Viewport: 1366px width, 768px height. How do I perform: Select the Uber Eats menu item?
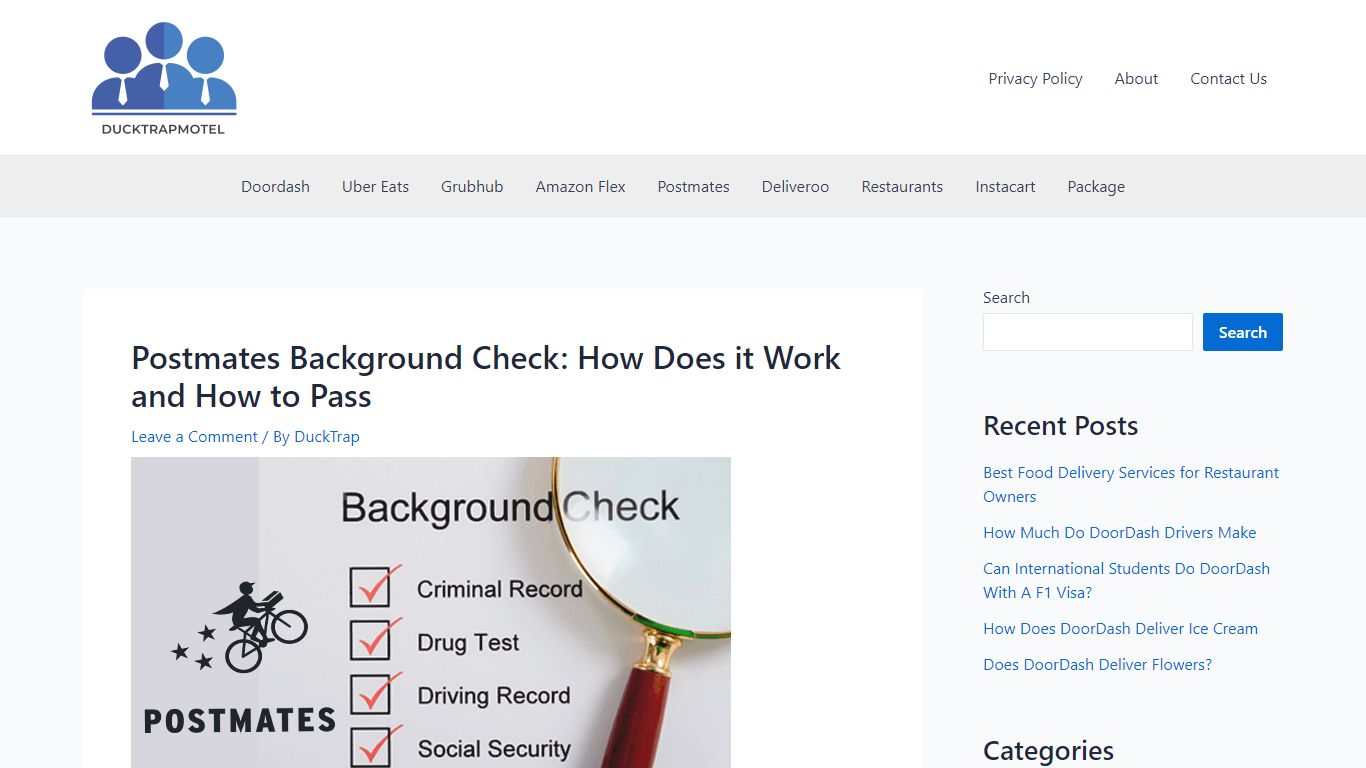click(375, 187)
